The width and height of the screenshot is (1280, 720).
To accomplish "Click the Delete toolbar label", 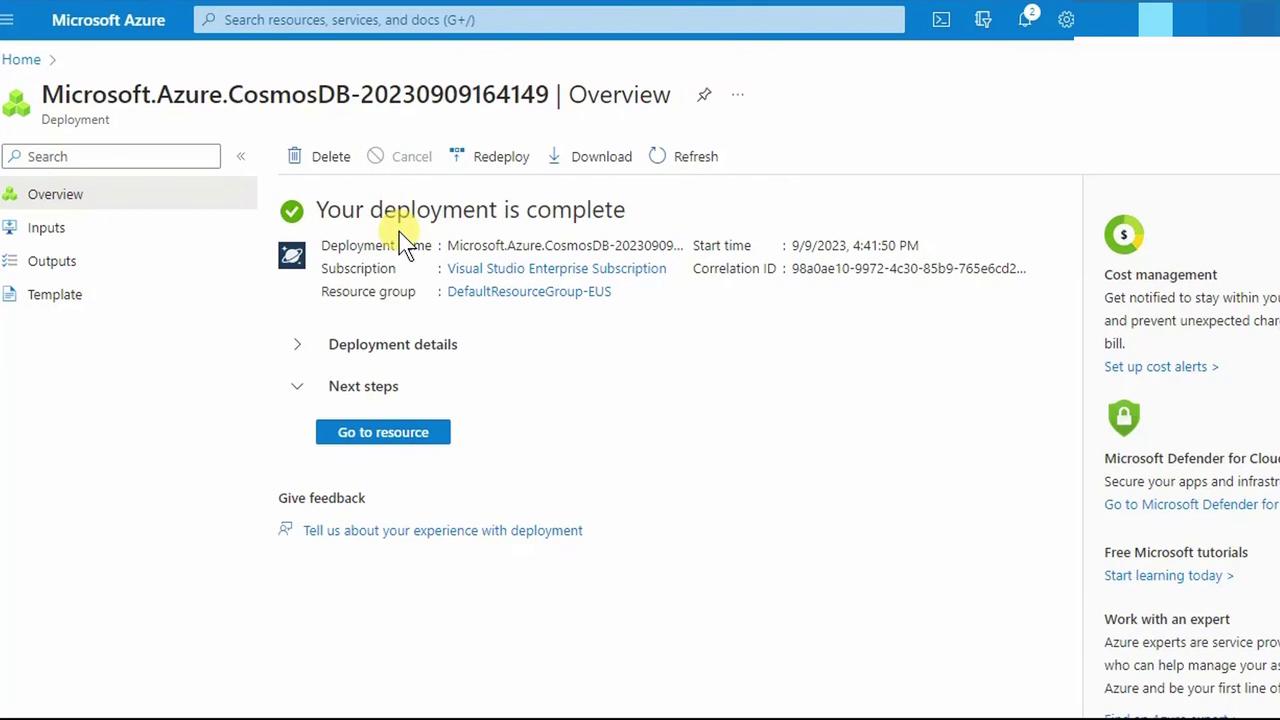I will 331,156.
